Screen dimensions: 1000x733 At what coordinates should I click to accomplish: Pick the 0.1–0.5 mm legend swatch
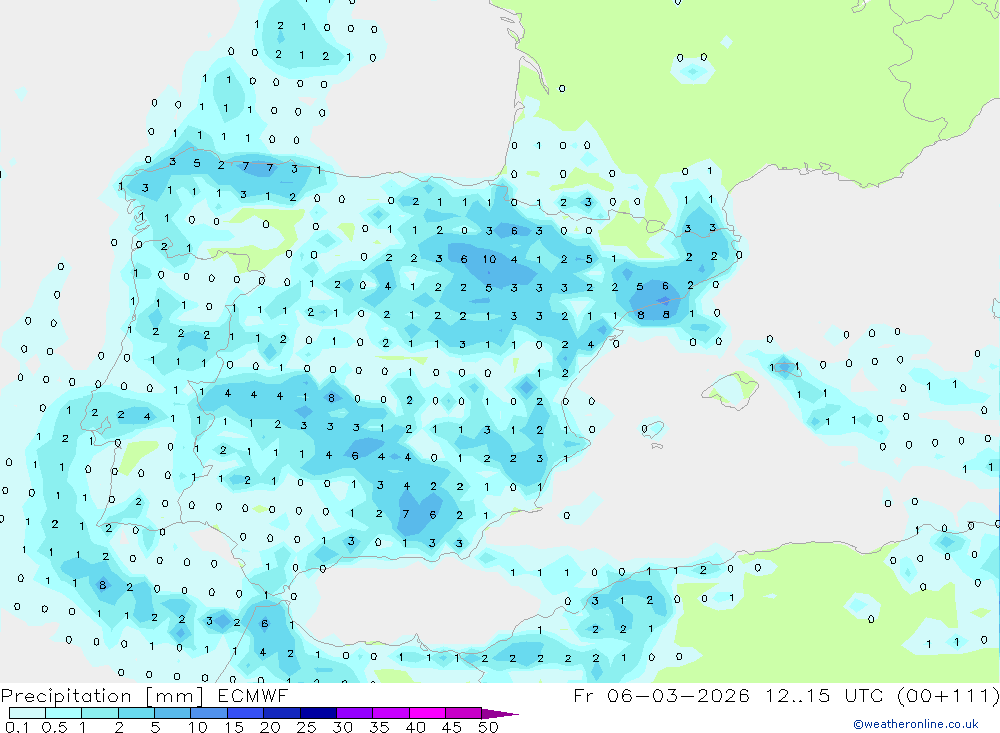[27, 713]
